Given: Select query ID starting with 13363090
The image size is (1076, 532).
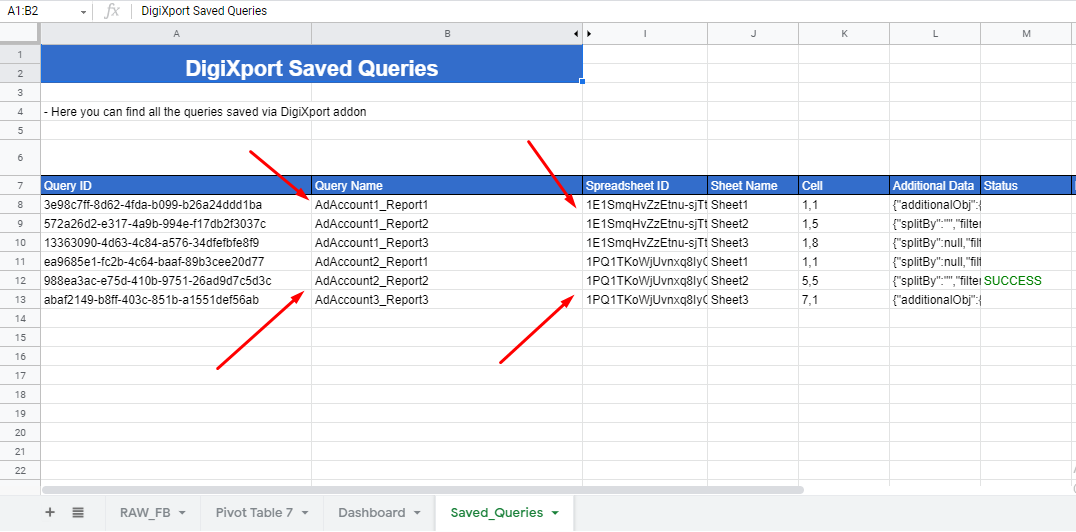Looking at the screenshot, I should [x=176, y=242].
